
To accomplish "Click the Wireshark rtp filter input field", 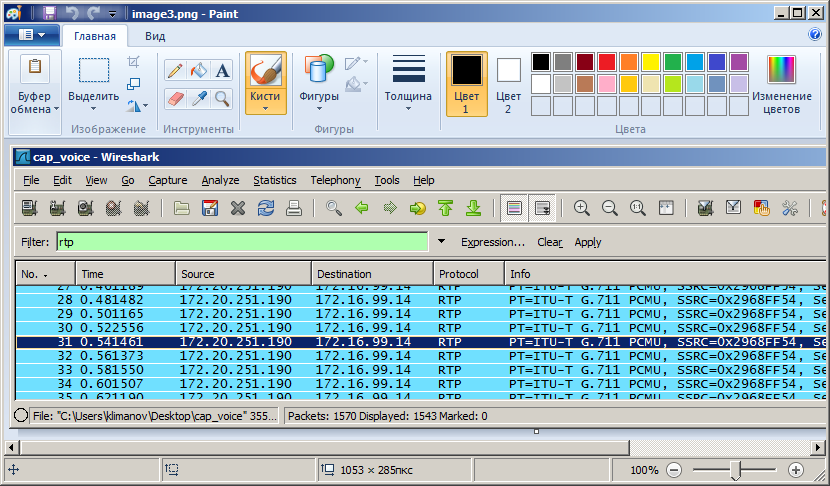I will 242,242.
